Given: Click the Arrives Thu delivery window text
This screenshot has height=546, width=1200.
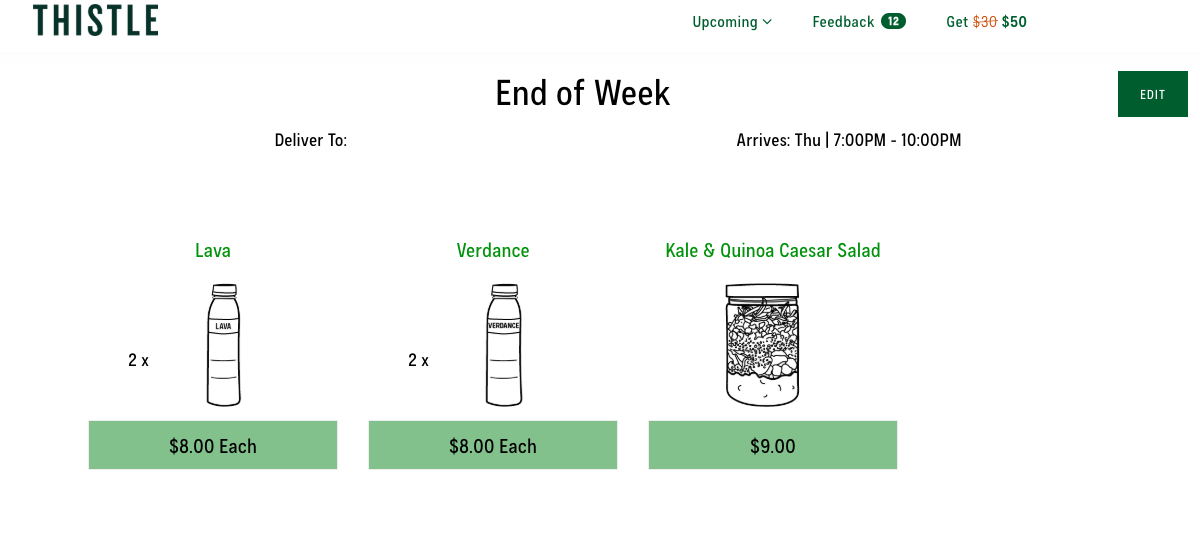Looking at the screenshot, I should click(x=849, y=140).
